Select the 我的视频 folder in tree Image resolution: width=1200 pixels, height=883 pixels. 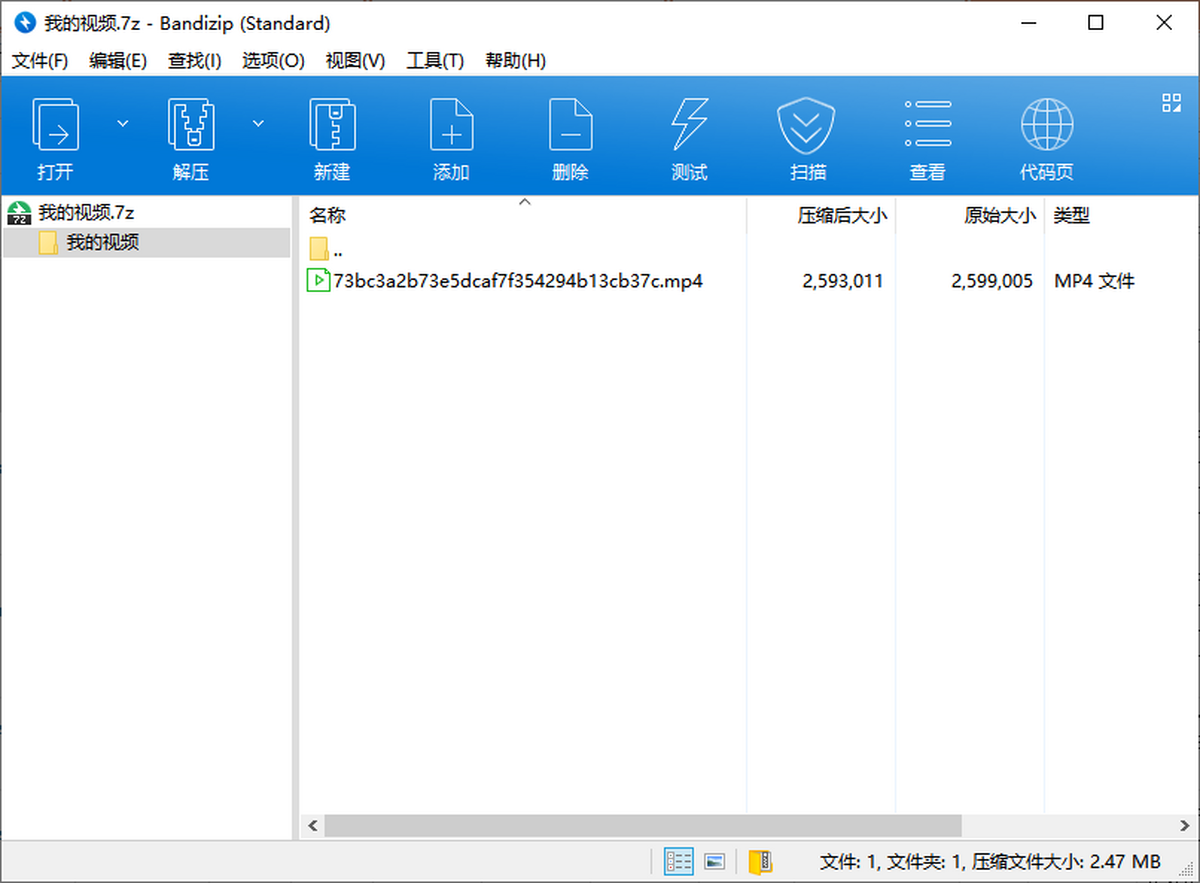tap(102, 242)
